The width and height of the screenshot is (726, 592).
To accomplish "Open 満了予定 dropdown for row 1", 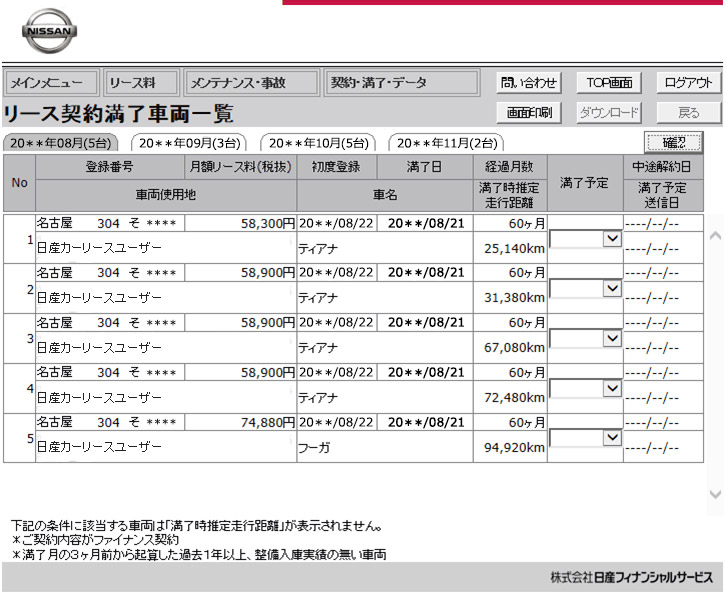I will coord(585,239).
